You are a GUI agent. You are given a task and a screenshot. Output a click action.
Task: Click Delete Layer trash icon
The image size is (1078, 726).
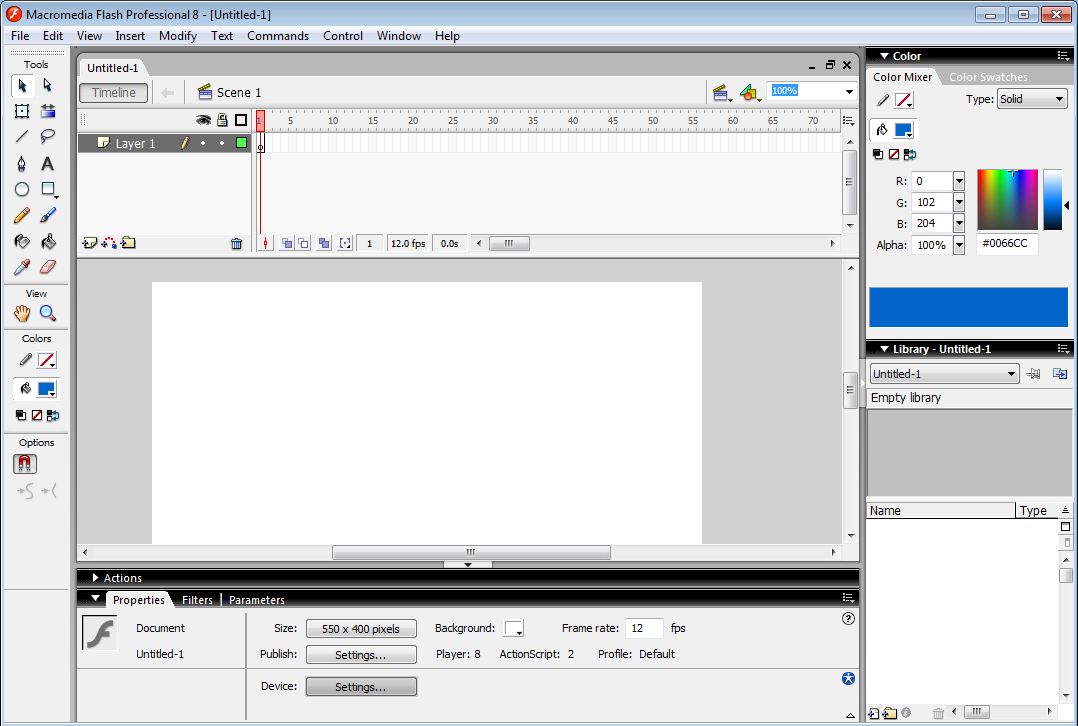236,243
